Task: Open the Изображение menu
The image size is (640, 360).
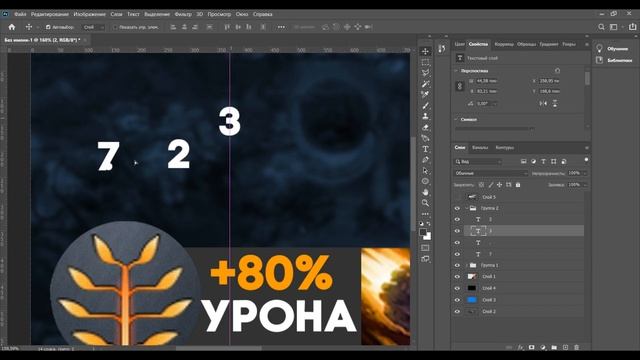Action: 89,14
